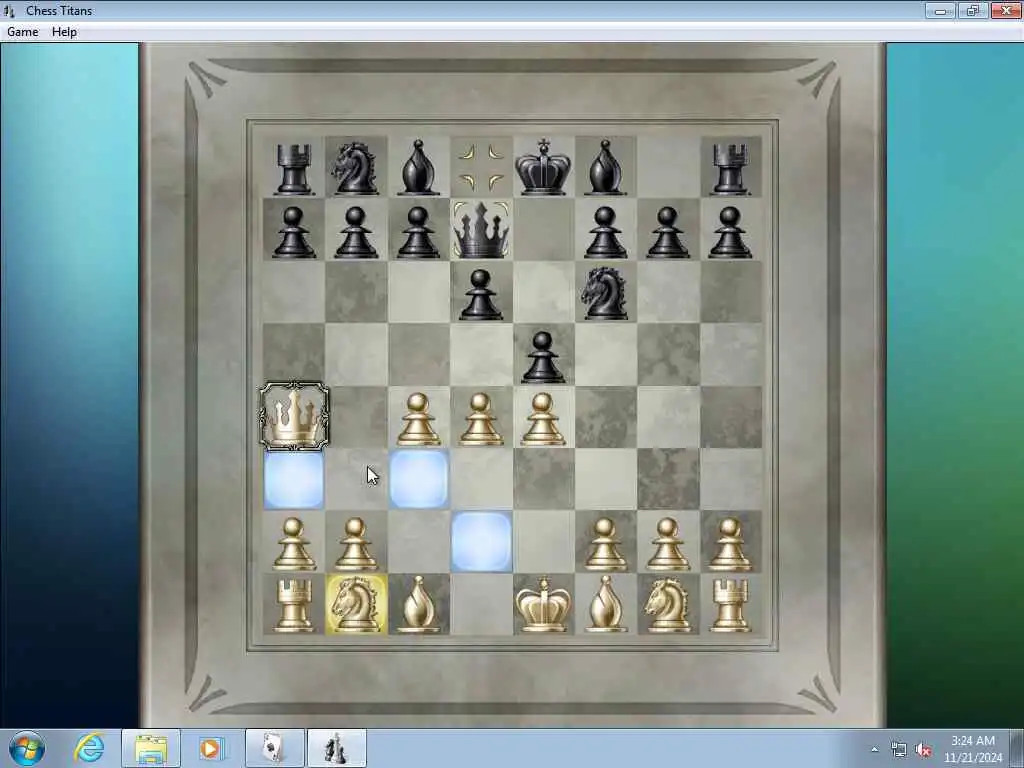Select the white rook on h1
The height and width of the screenshot is (768, 1024).
point(730,606)
